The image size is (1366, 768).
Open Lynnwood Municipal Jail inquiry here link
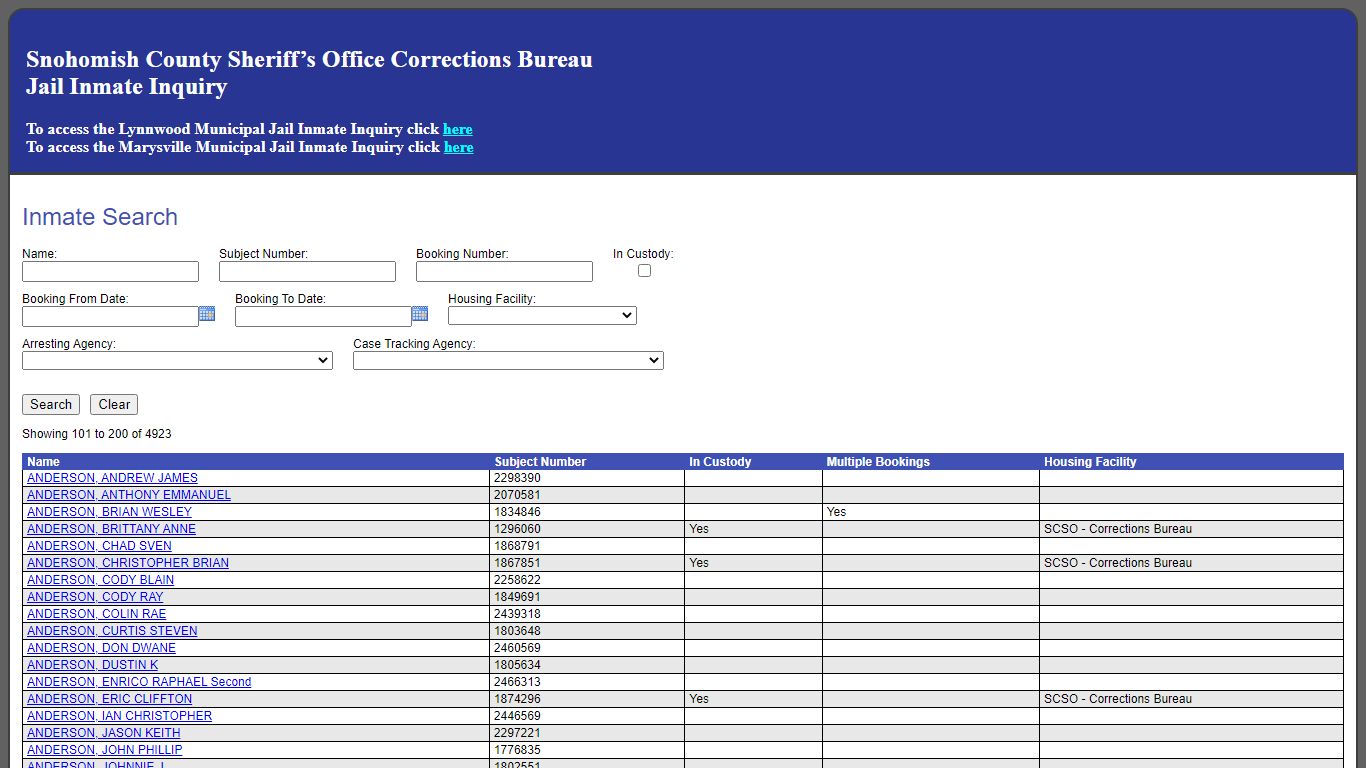(x=458, y=129)
